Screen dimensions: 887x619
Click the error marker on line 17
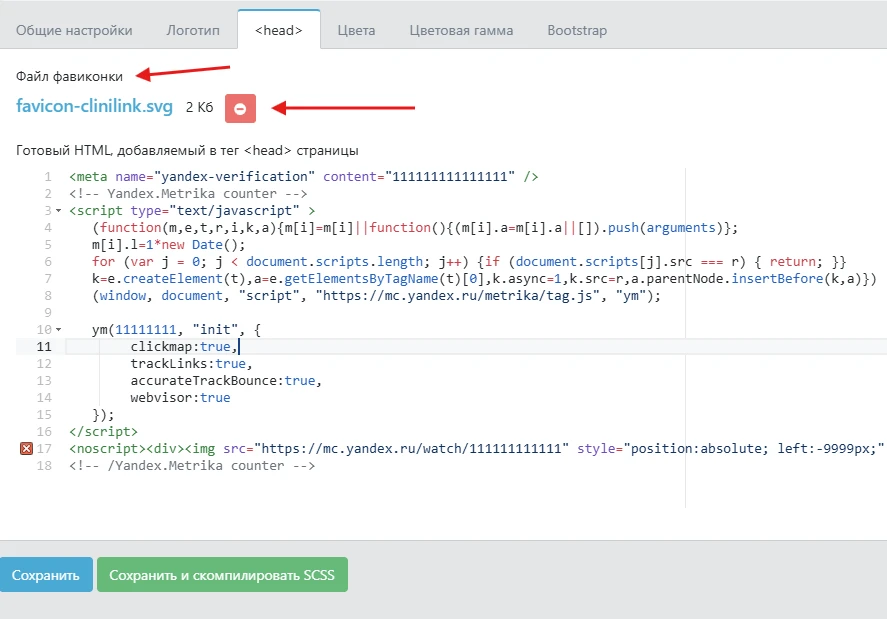tap(26, 449)
